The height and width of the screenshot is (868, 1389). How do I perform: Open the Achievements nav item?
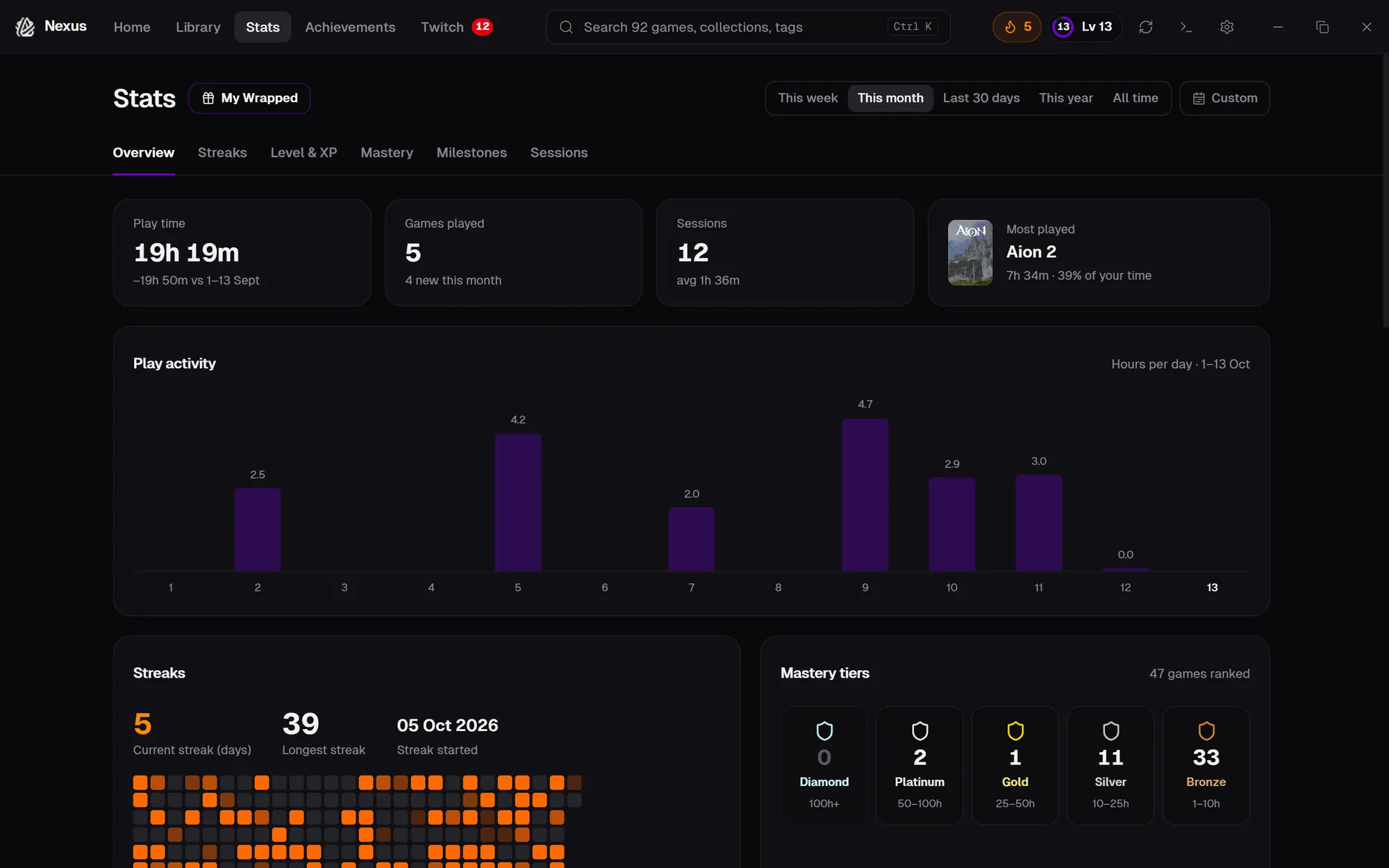coord(350,27)
